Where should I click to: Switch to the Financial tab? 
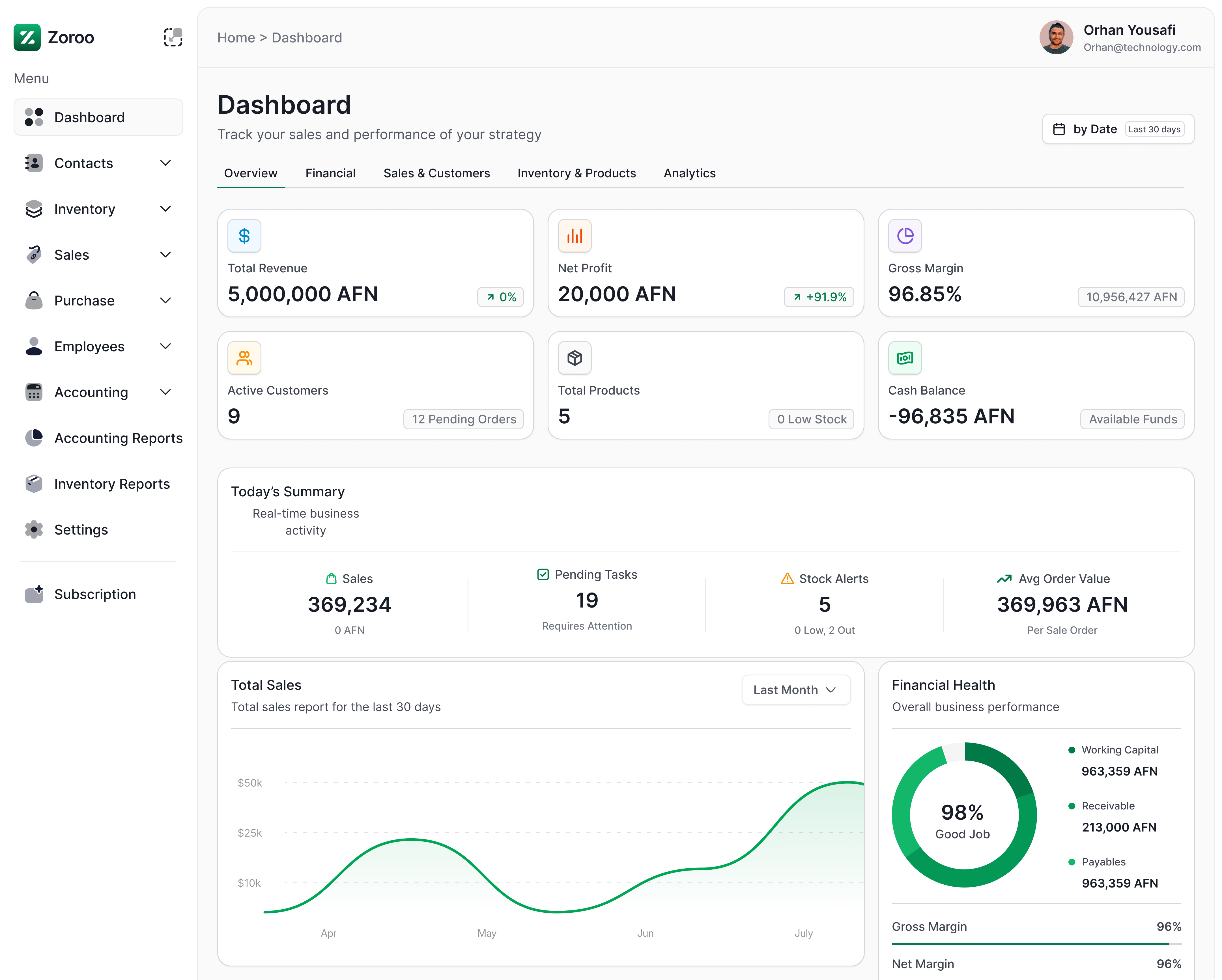(330, 173)
